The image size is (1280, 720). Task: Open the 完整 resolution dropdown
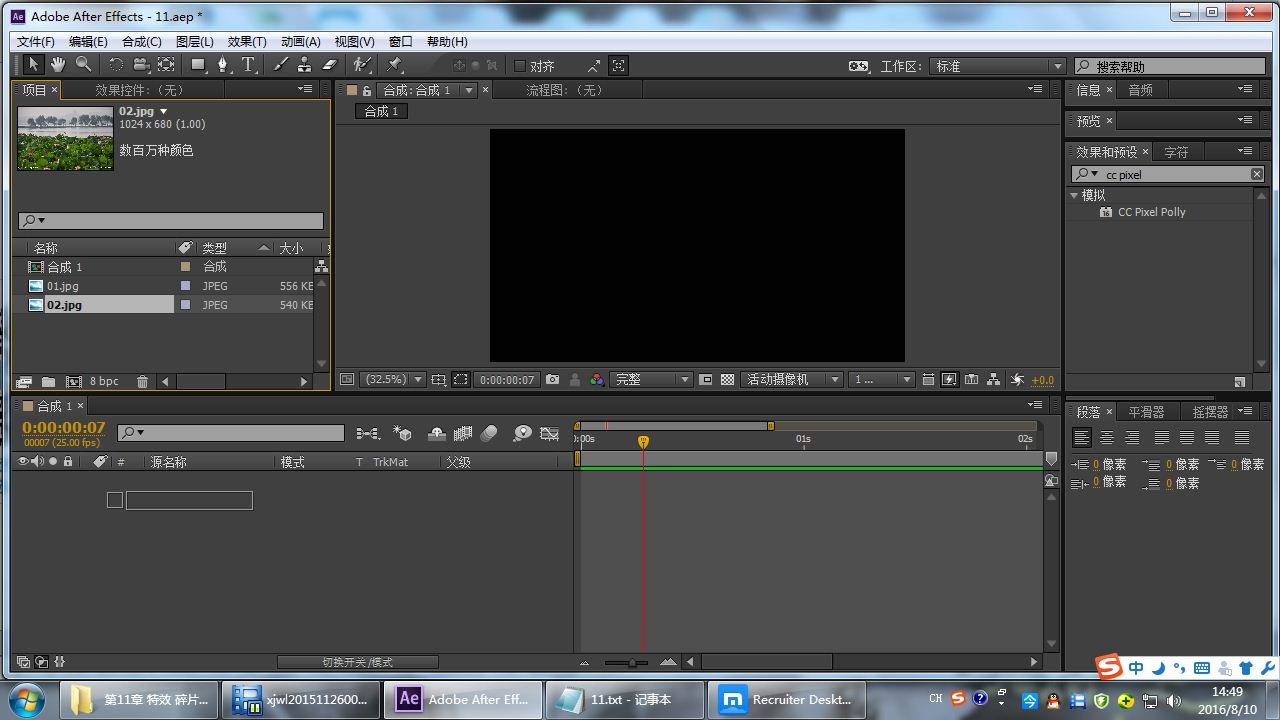point(651,380)
